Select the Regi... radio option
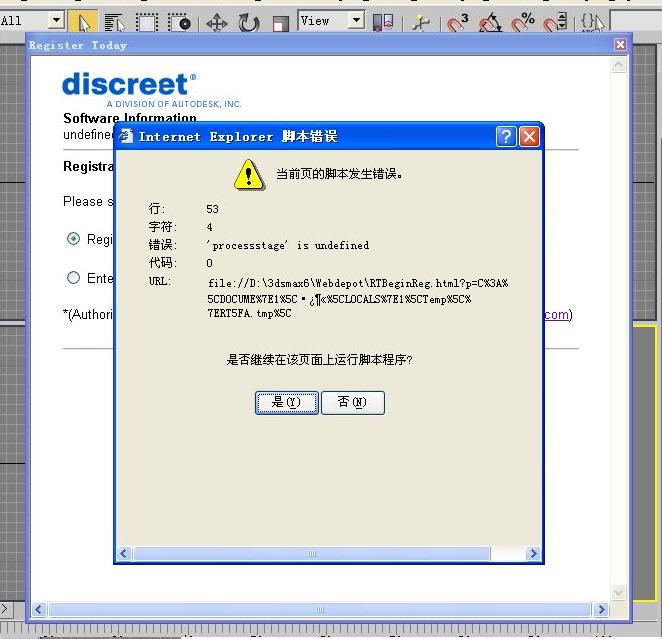 pos(73,239)
